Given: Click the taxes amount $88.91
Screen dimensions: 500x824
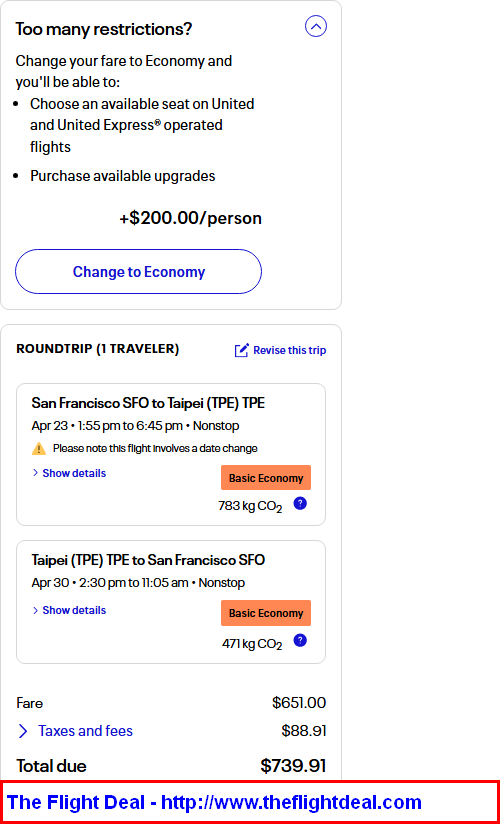Looking at the screenshot, I should pyautogui.click(x=304, y=731).
